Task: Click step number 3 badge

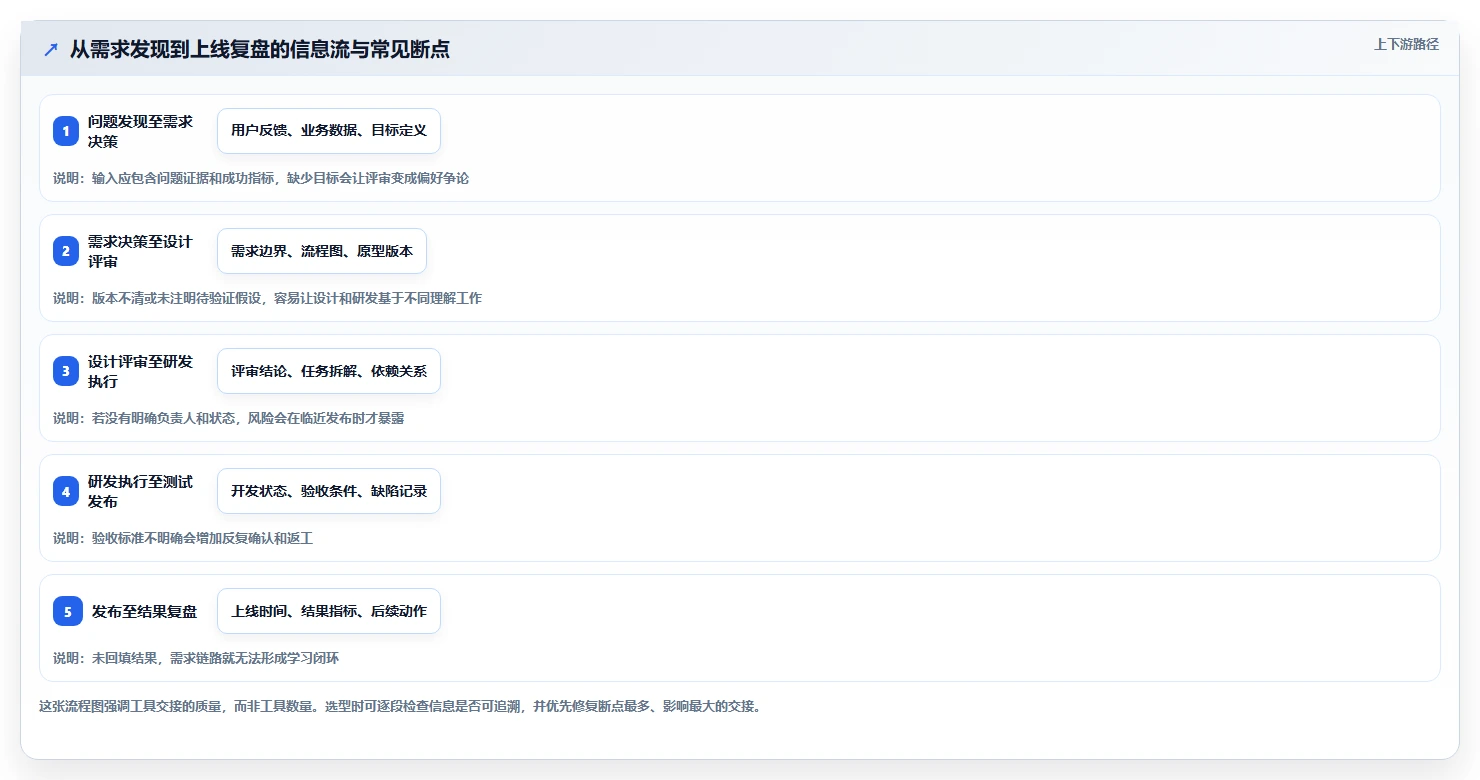Action: 66,371
